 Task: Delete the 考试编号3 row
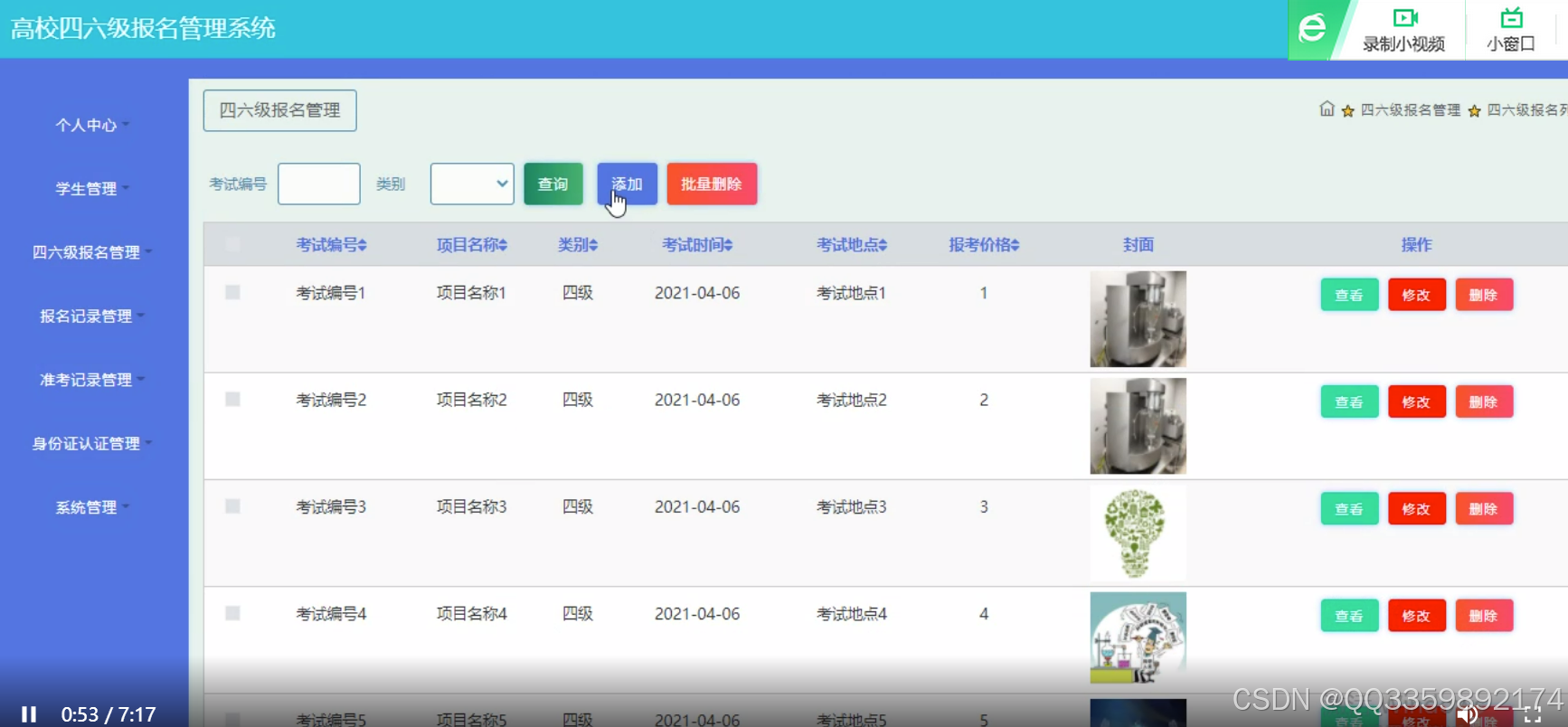(x=1483, y=508)
